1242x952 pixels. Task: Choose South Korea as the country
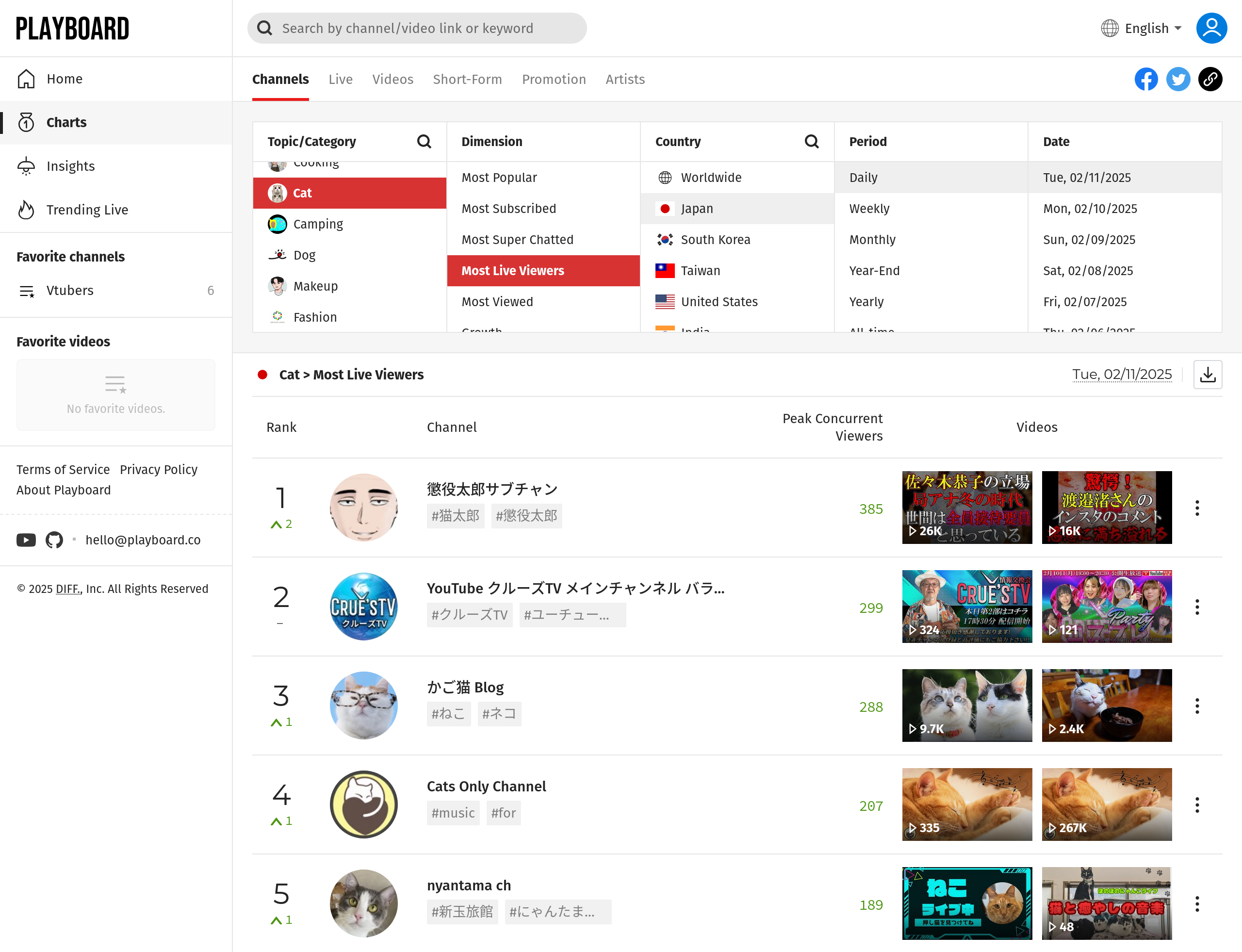[x=715, y=240]
